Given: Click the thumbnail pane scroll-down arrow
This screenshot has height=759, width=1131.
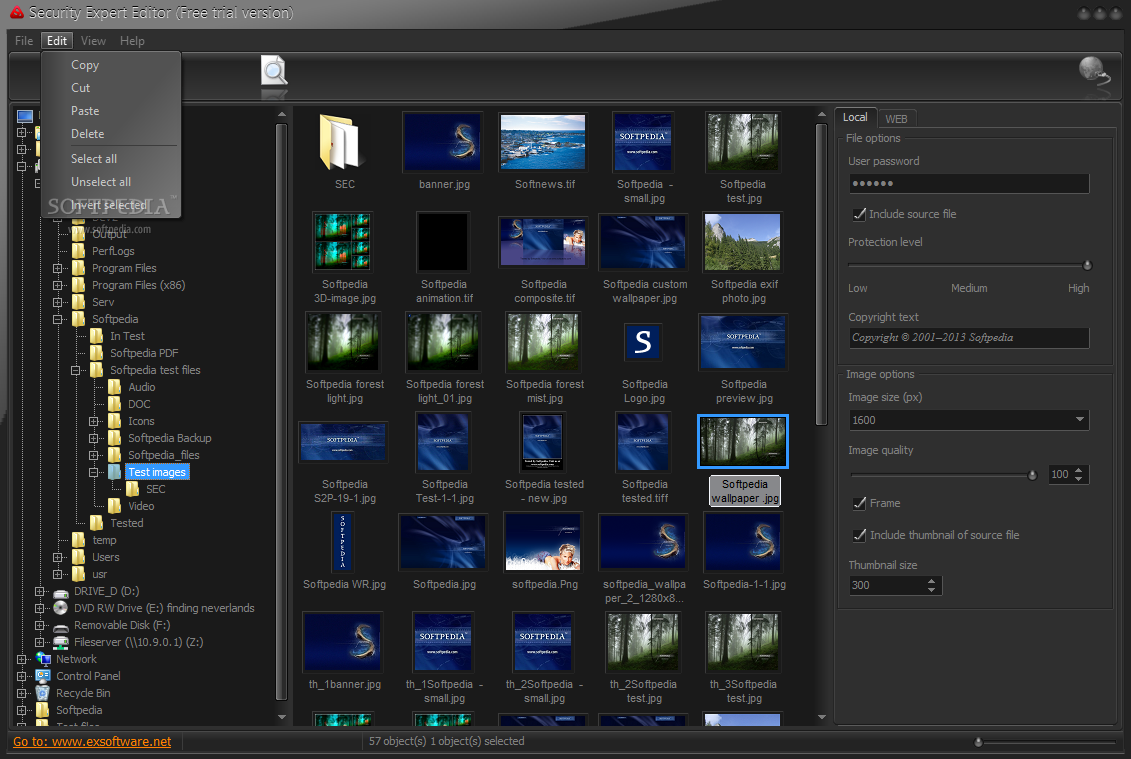Looking at the screenshot, I should pos(822,717).
